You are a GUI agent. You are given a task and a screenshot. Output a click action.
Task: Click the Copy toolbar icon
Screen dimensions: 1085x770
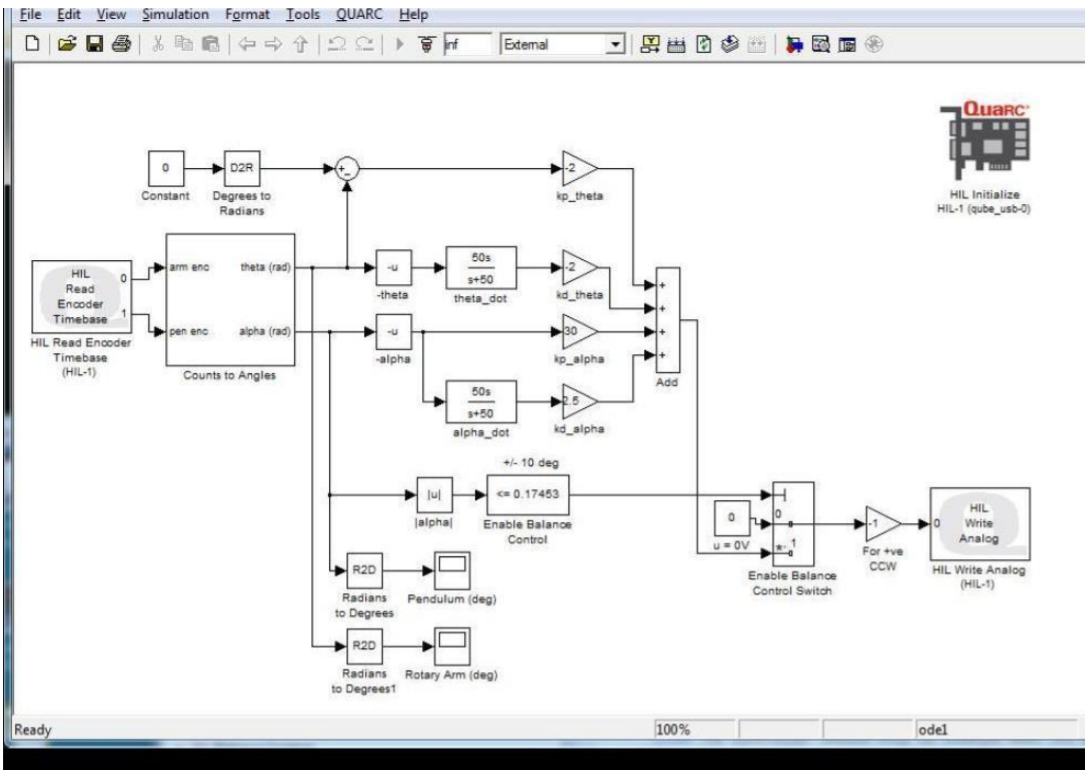(183, 44)
